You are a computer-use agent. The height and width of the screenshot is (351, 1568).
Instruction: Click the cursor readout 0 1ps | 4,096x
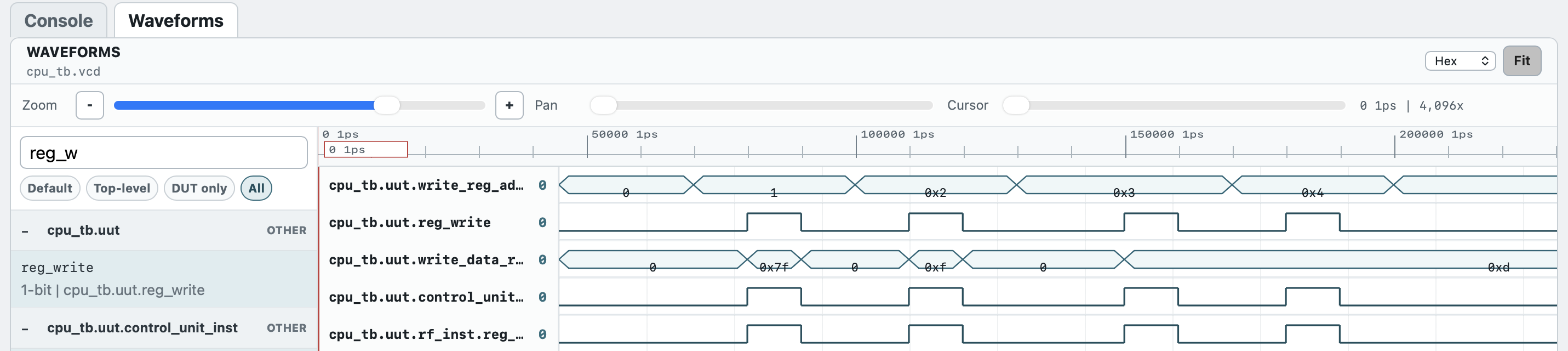[1411, 106]
